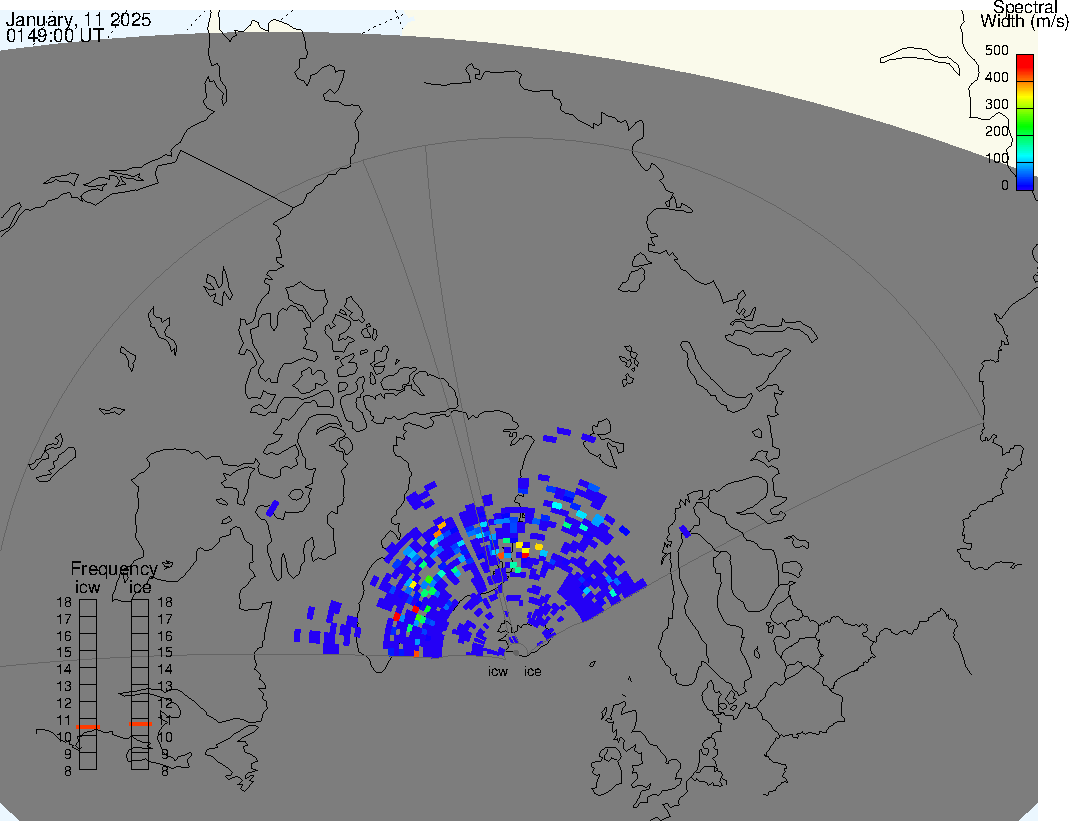
Task: Click the 200 color scale label
Action: [x=996, y=131]
